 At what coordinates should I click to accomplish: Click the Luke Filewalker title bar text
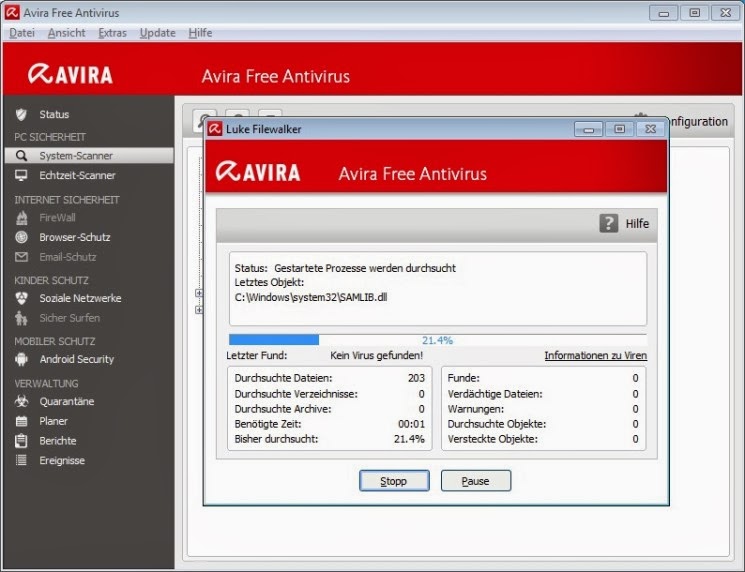tap(263, 129)
